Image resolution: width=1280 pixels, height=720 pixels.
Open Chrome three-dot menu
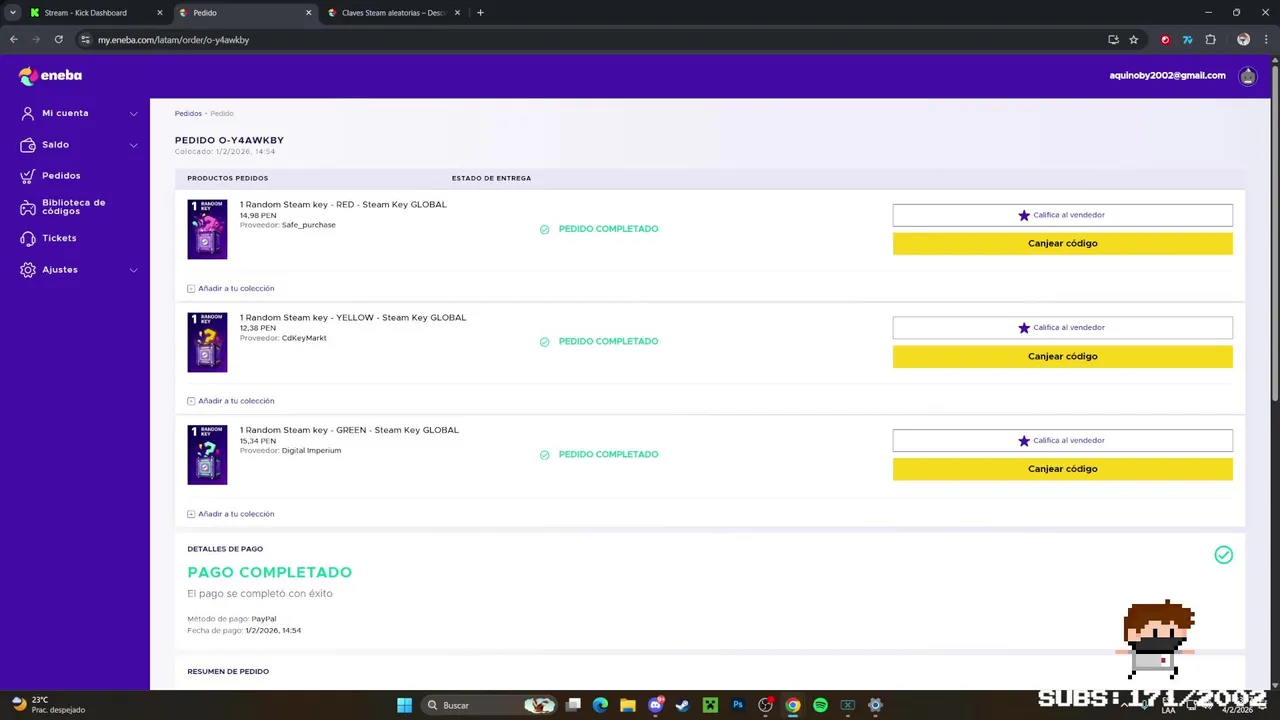(1266, 40)
